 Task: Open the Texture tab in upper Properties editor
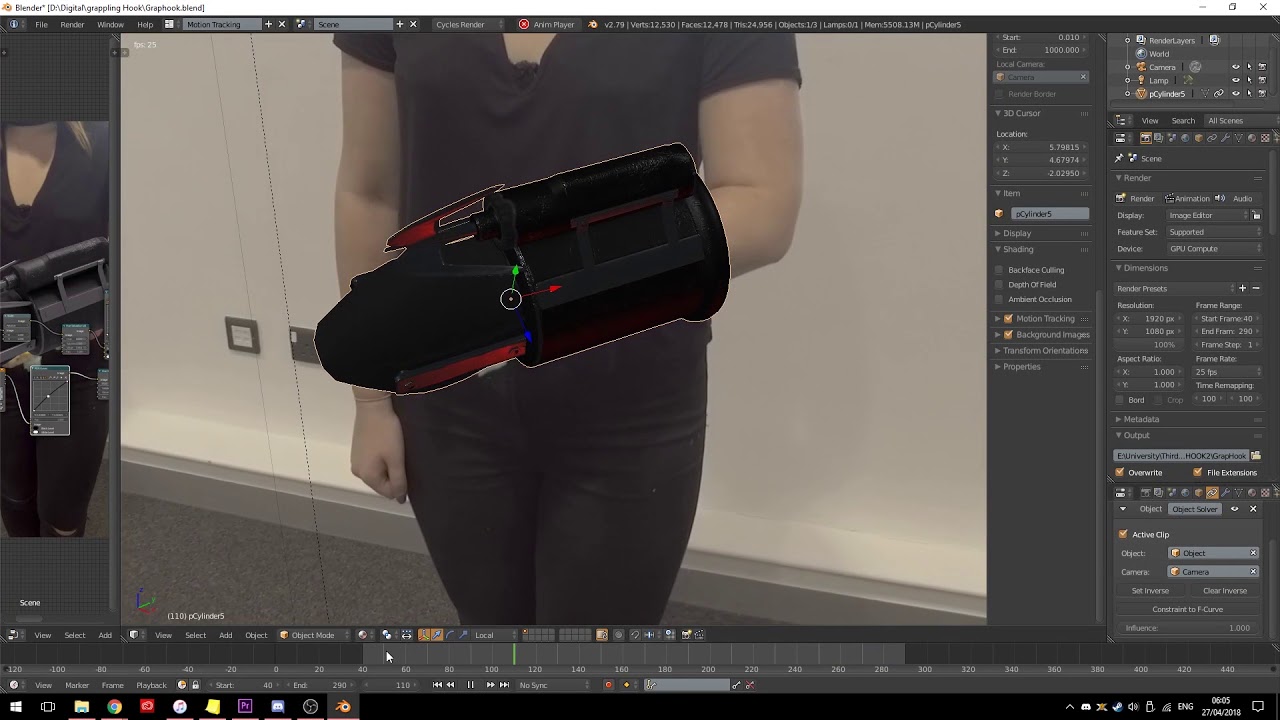pos(1265,138)
